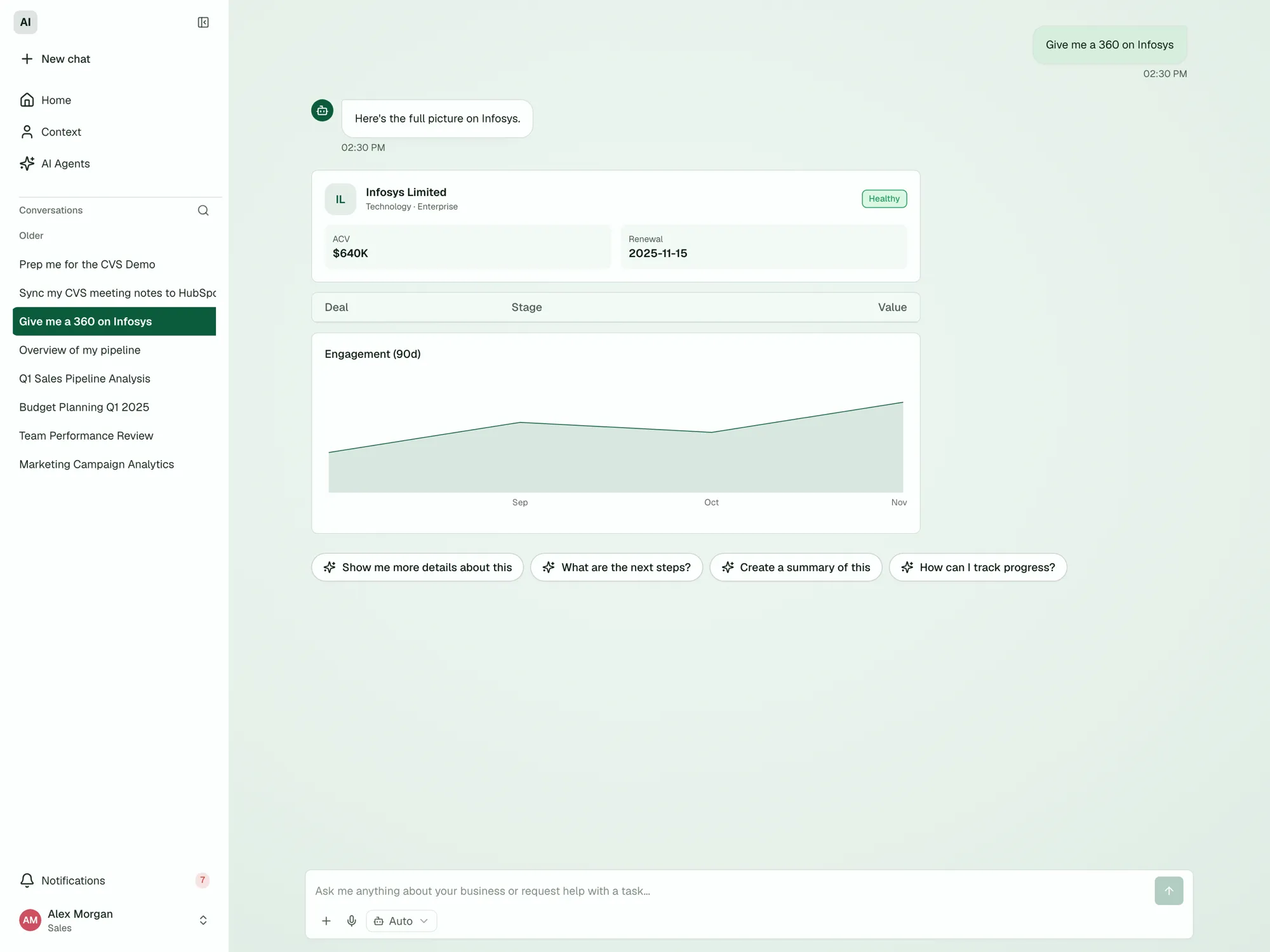Open 'Prep me for the CVS Demo' conversation
1270x952 pixels.
tap(114, 265)
